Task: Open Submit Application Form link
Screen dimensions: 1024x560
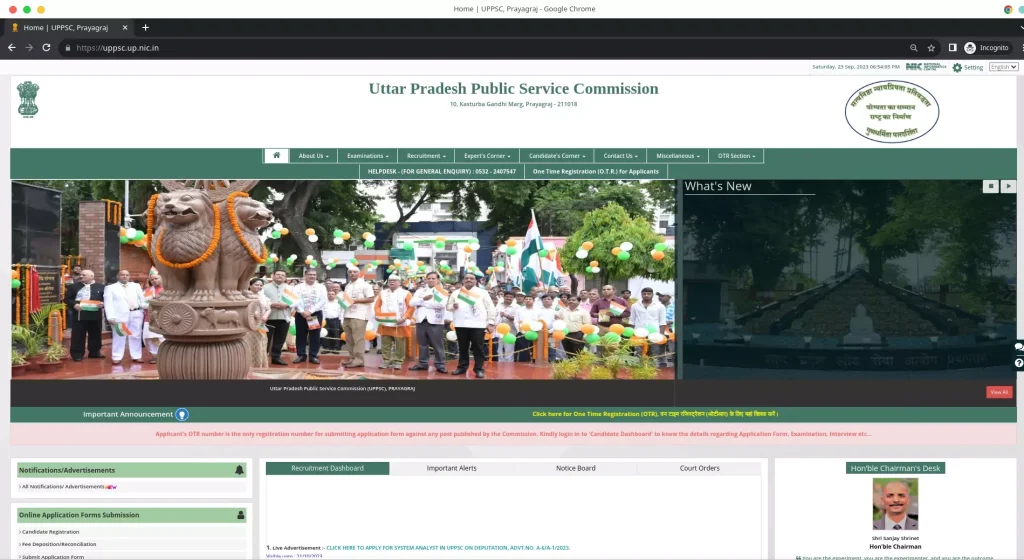Action: click(52, 557)
